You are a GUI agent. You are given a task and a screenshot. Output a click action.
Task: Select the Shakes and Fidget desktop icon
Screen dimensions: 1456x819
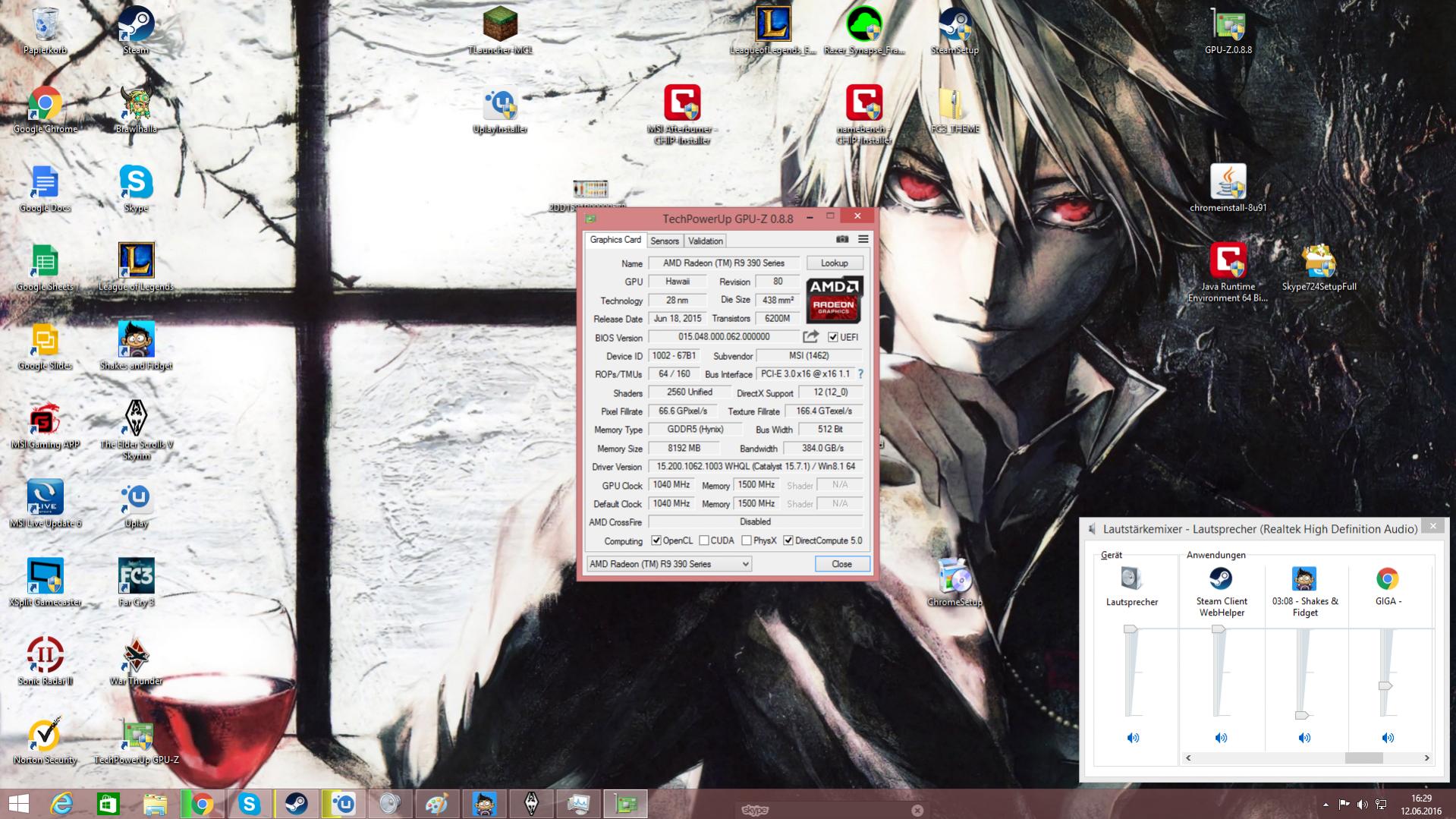[x=137, y=346]
